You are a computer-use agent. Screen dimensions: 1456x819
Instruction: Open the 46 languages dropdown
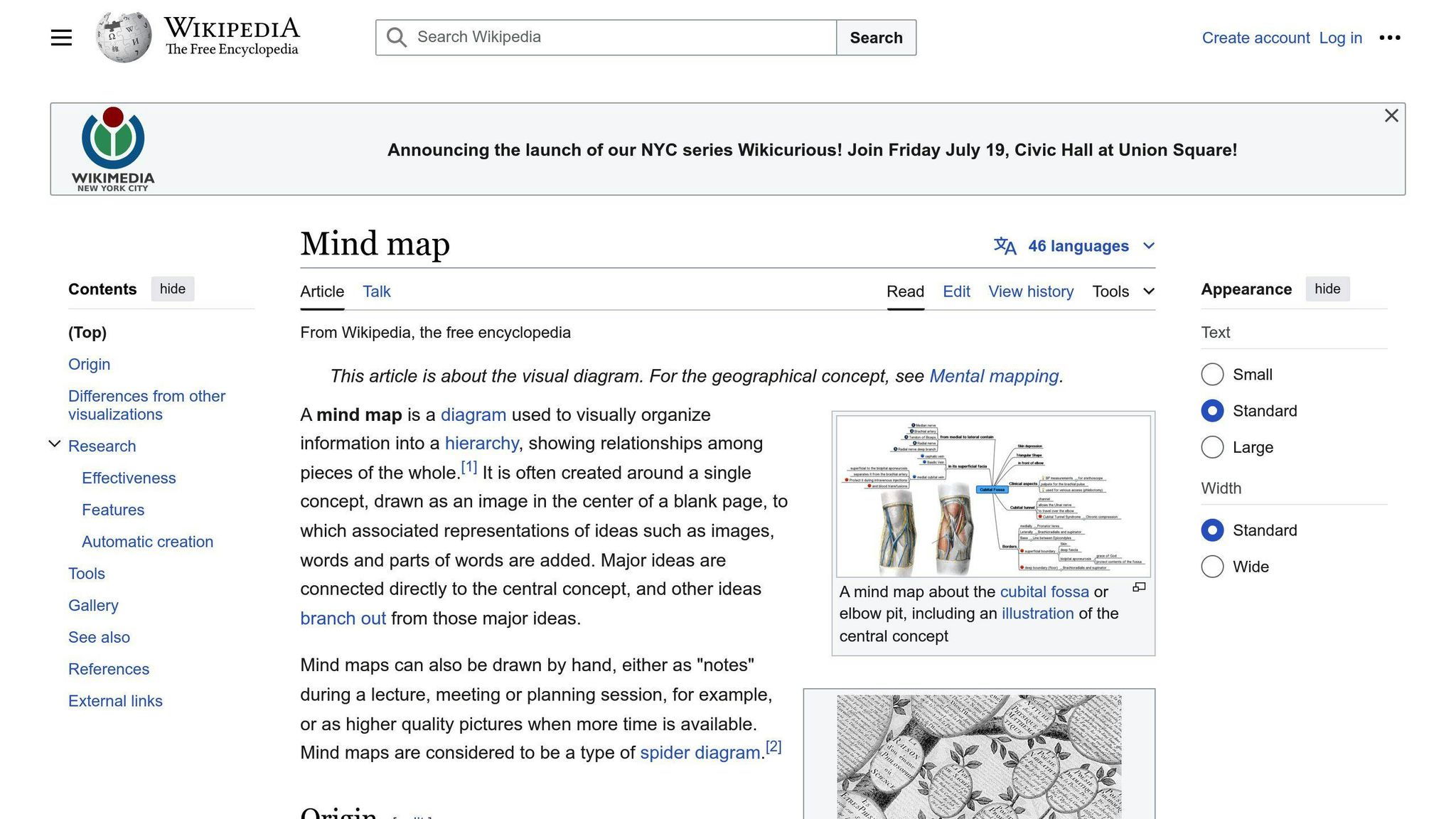tap(1081, 245)
